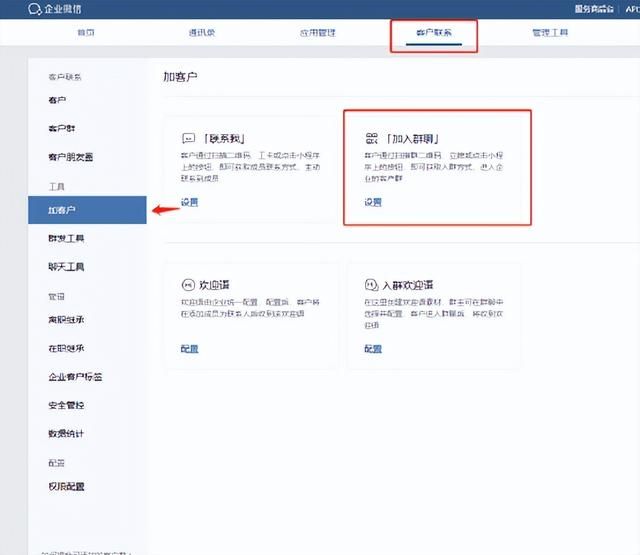Click the 「加入群聊」 description text
This screenshot has height=555, width=640.
point(433,166)
